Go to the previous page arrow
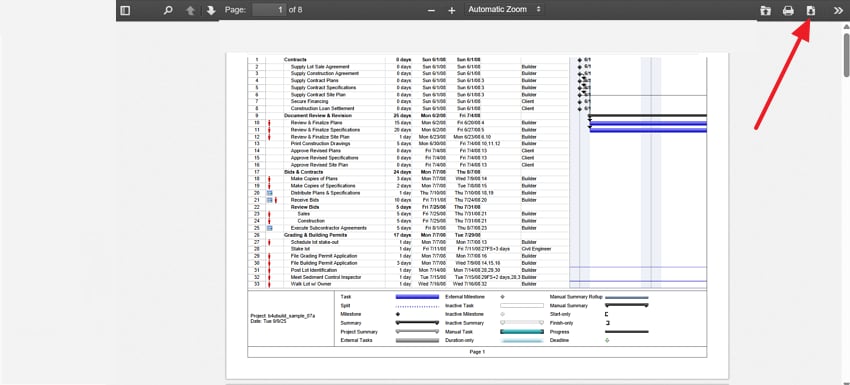This screenshot has width=850, height=385. tap(190, 10)
